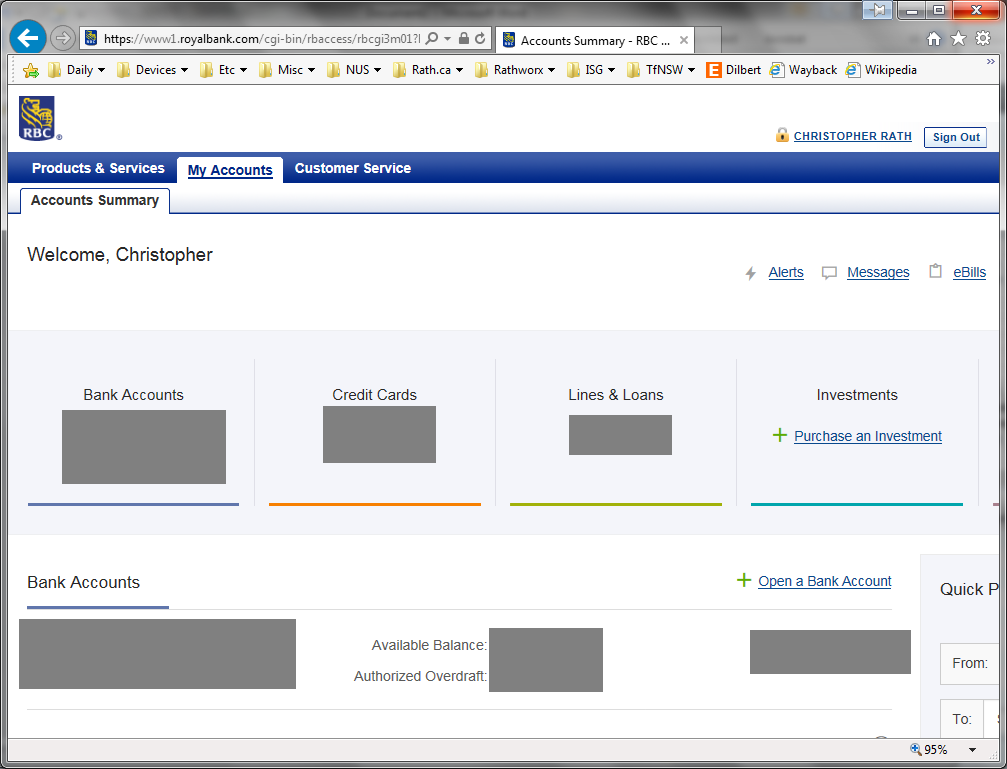Open the zoom level 95% dropdown arrow
The height and width of the screenshot is (769, 1007).
(972, 750)
